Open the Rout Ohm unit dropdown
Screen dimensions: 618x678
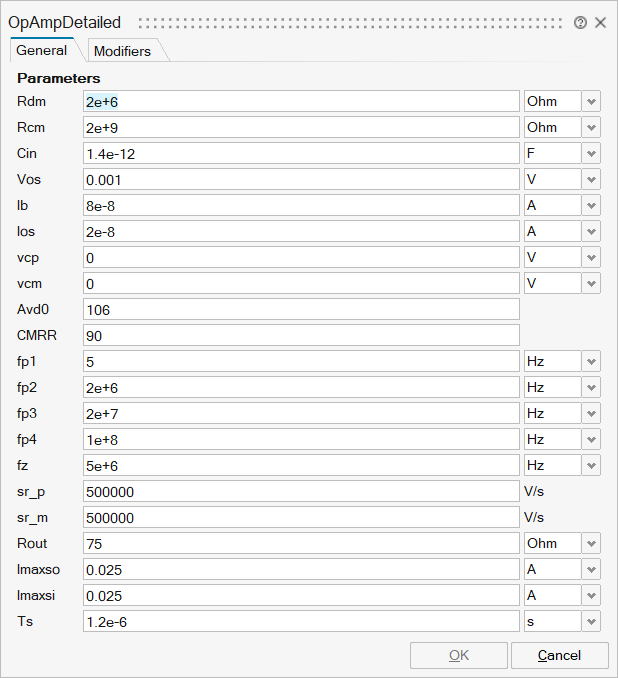click(x=592, y=543)
